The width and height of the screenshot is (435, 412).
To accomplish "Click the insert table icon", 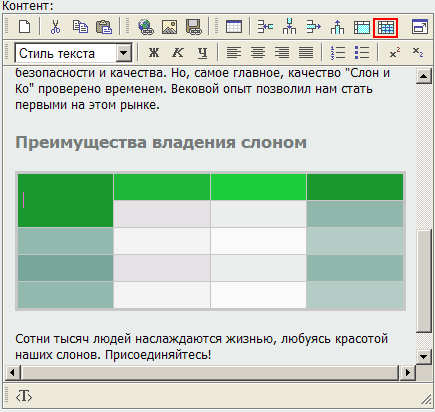I will click(234, 27).
